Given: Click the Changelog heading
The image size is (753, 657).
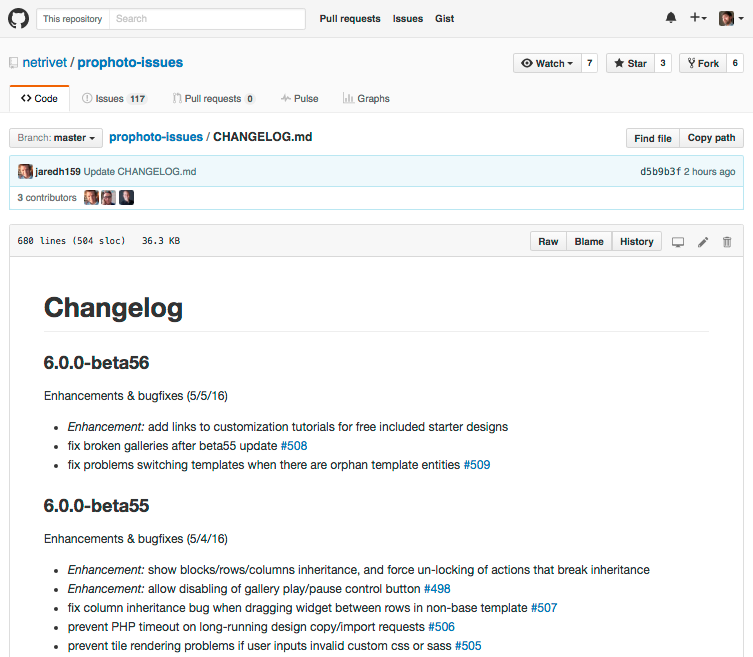Looking at the screenshot, I should click(x=113, y=308).
